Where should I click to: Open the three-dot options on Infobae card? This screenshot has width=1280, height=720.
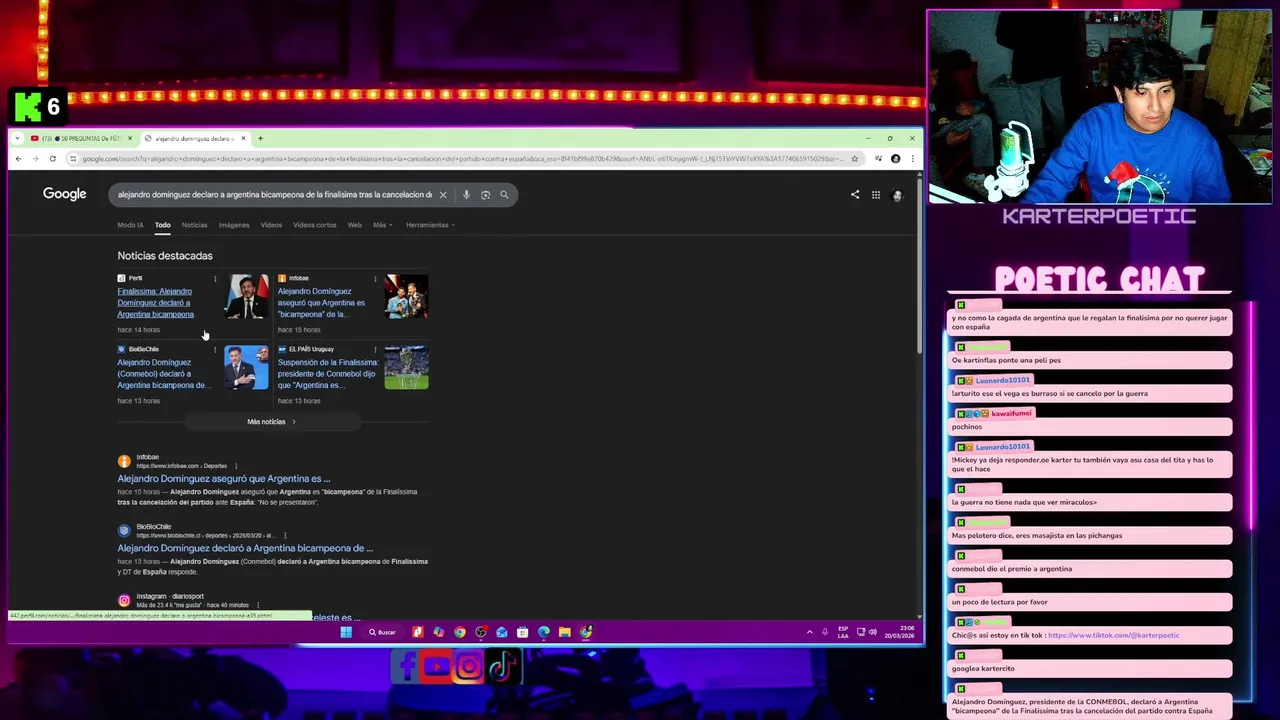(375, 279)
